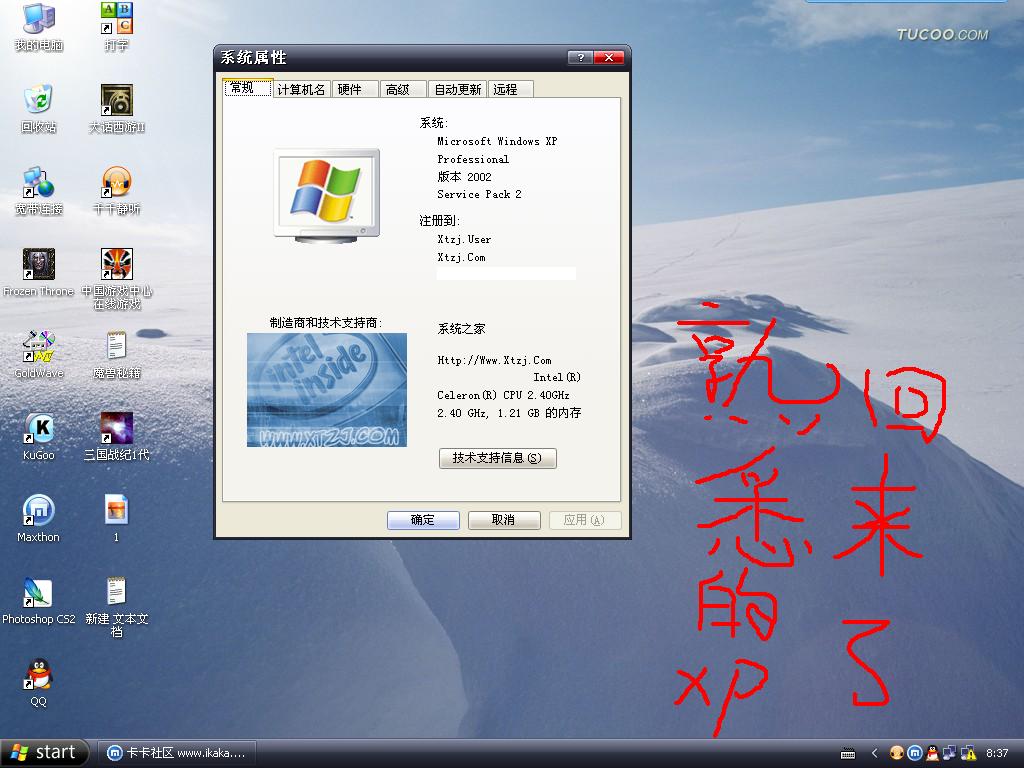
Task: Click the keyboard language bar icon in taskbar
Action: [x=848, y=754]
